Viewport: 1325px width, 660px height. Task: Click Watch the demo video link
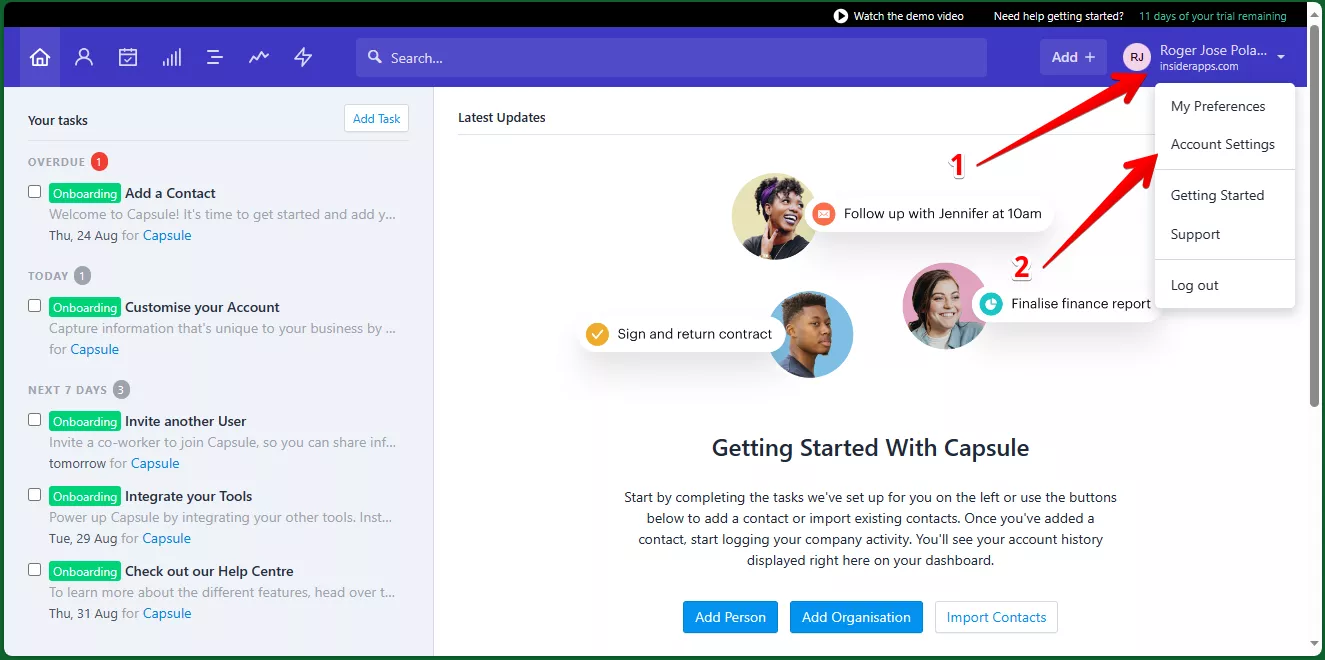pos(908,16)
